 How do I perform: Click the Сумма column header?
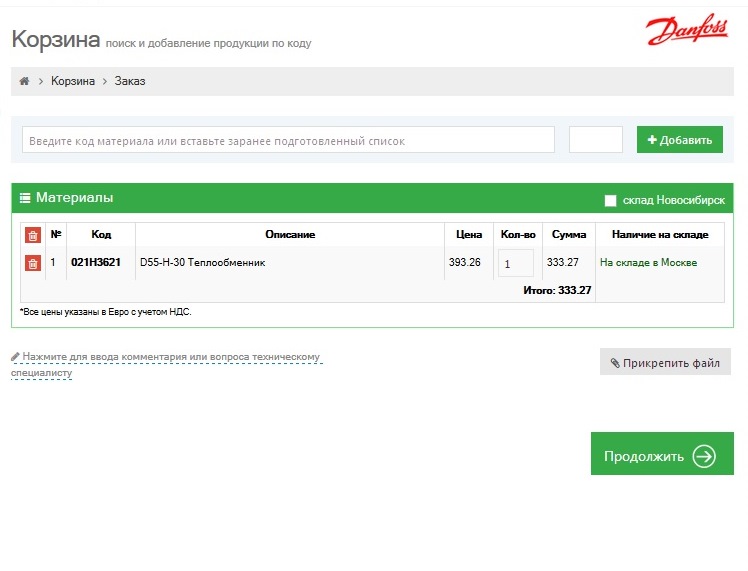[x=569, y=234]
